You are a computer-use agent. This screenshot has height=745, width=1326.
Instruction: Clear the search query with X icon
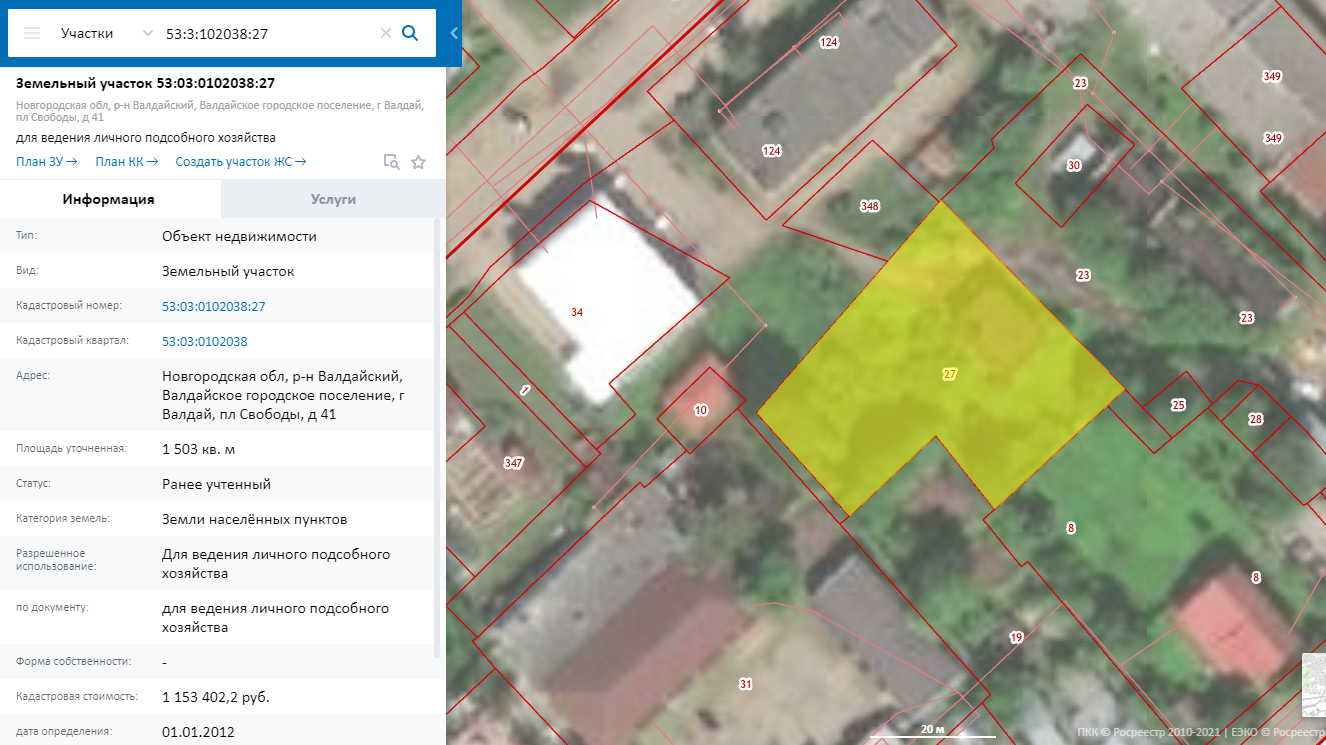[x=385, y=33]
